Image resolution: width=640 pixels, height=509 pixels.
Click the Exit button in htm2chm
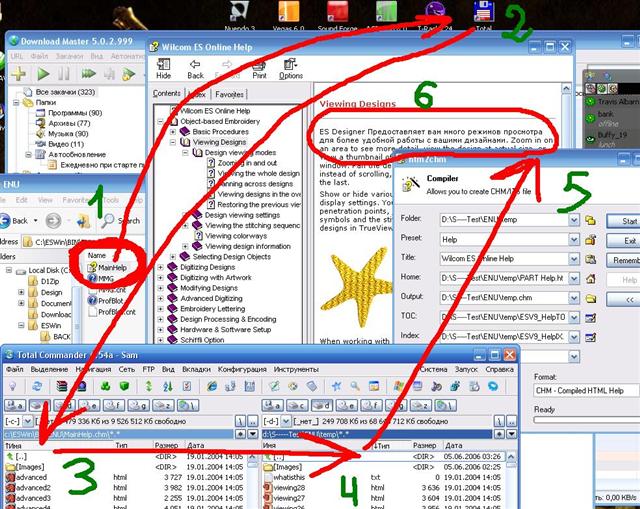pos(623,240)
